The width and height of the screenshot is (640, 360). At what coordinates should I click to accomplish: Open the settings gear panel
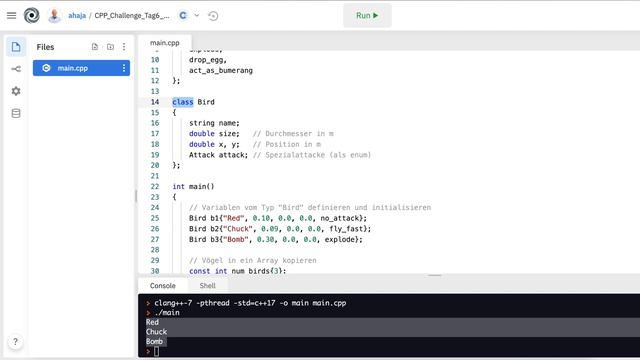coord(16,91)
